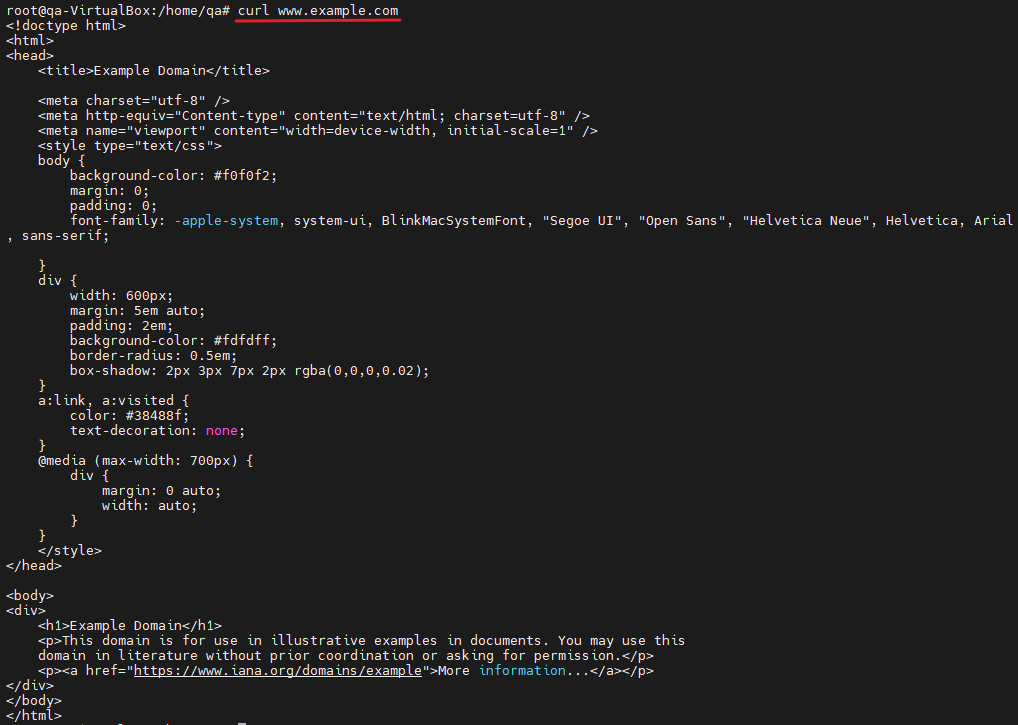1018x725 pixels.
Task: Click the blue '-apple-system' text
Action: pyautogui.click(x=227, y=221)
